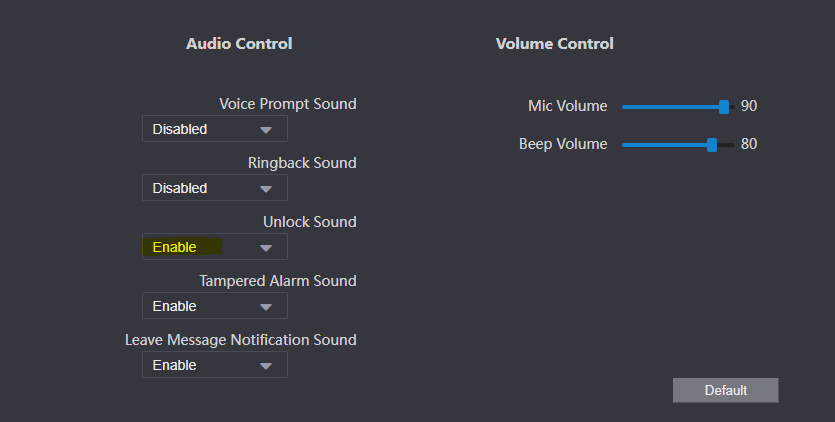Screen dimensions: 835x422
Task: Click the Audio Control heading
Action: [x=239, y=44]
